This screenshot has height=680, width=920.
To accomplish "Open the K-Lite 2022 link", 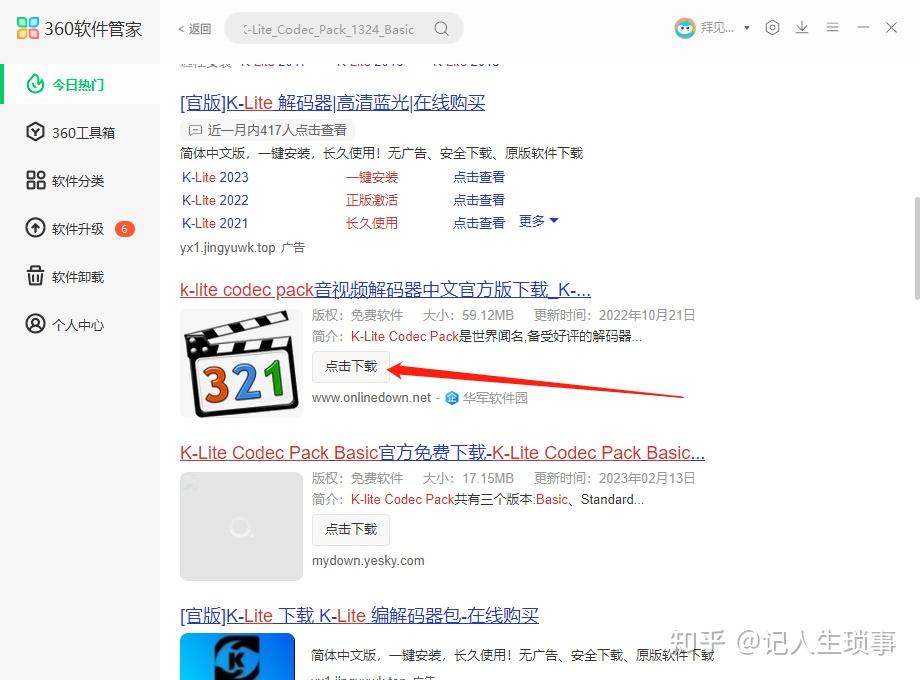I will click(215, 200).
